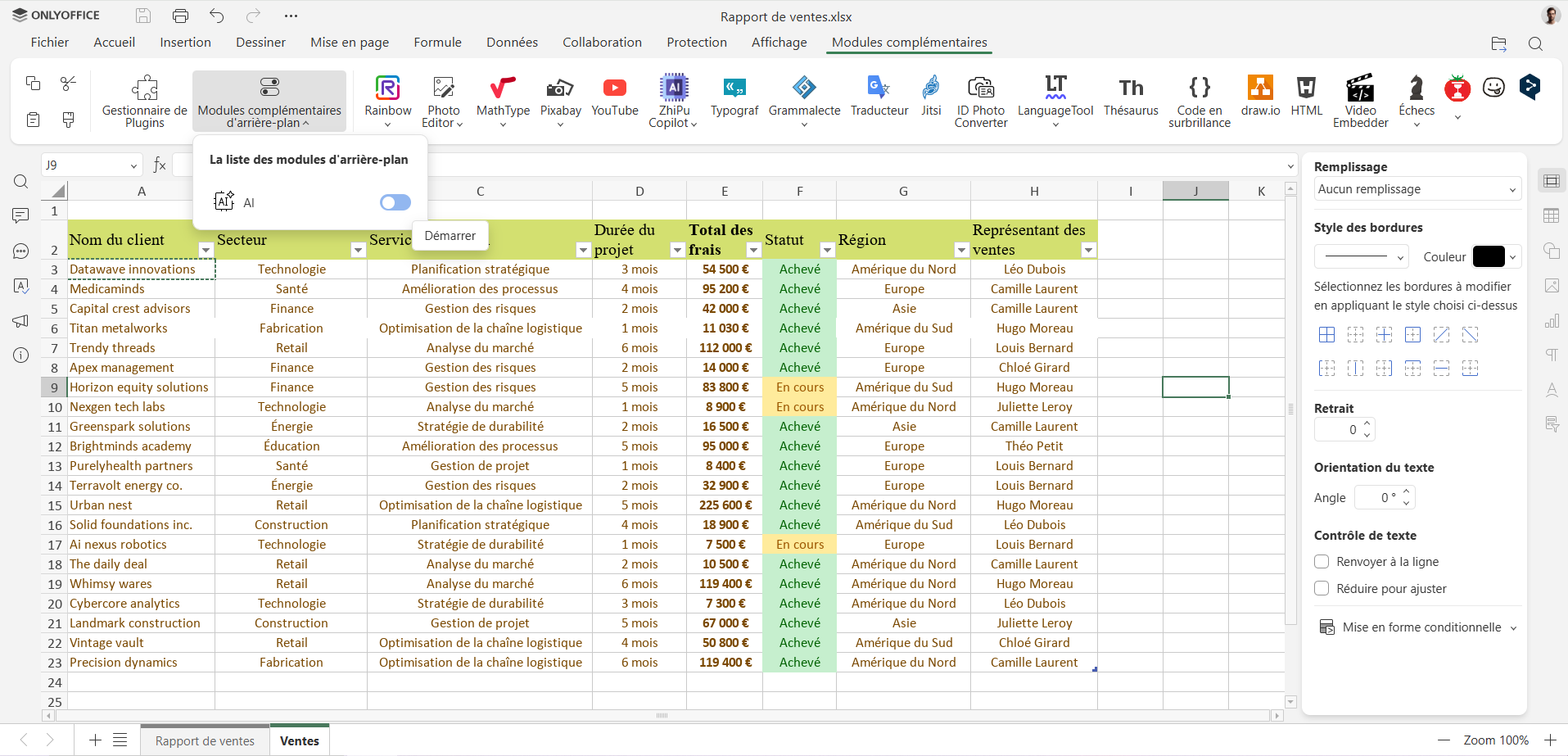Image resolution: width=1568 pixels, height=756 pixels.
Task: Open filter dropdown for Région column
Action: [961, 251]
